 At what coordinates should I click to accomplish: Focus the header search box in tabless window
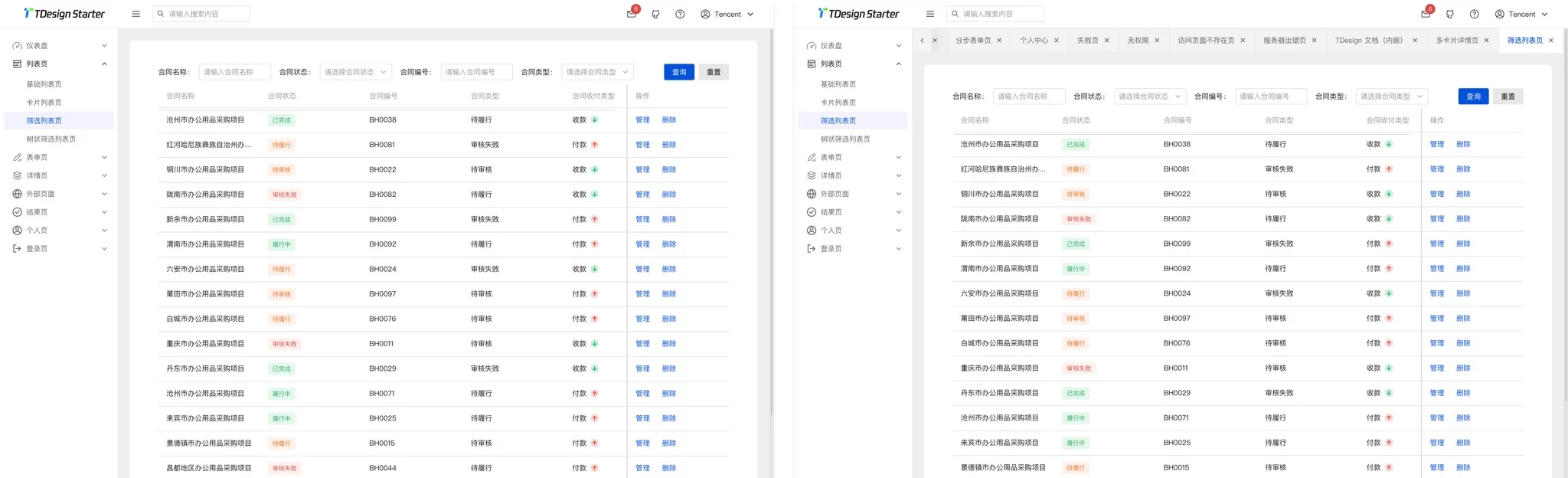coord(201,14)
